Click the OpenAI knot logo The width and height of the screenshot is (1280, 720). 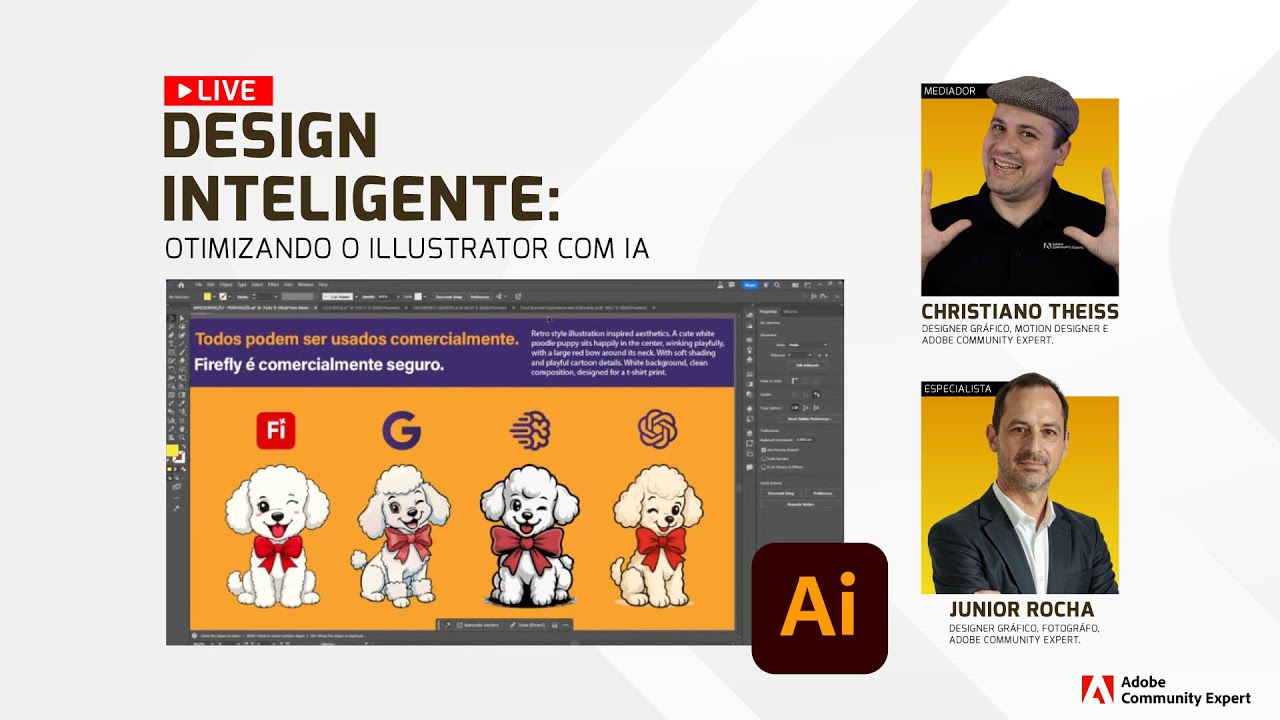pos(657,429)
